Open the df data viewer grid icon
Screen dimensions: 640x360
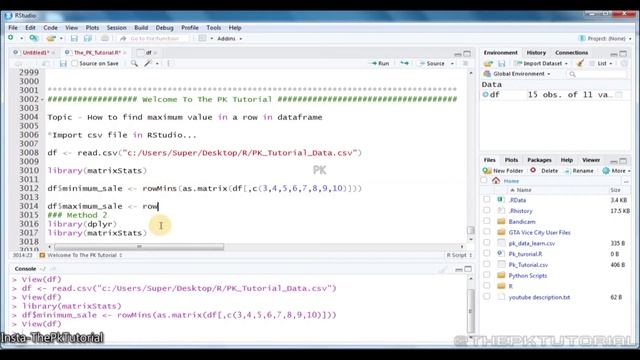(x=619, y=95)
